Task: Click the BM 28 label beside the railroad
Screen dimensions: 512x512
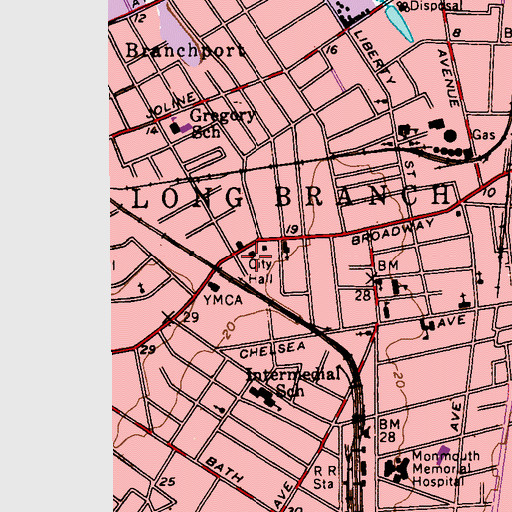Action: pos(389,430)
